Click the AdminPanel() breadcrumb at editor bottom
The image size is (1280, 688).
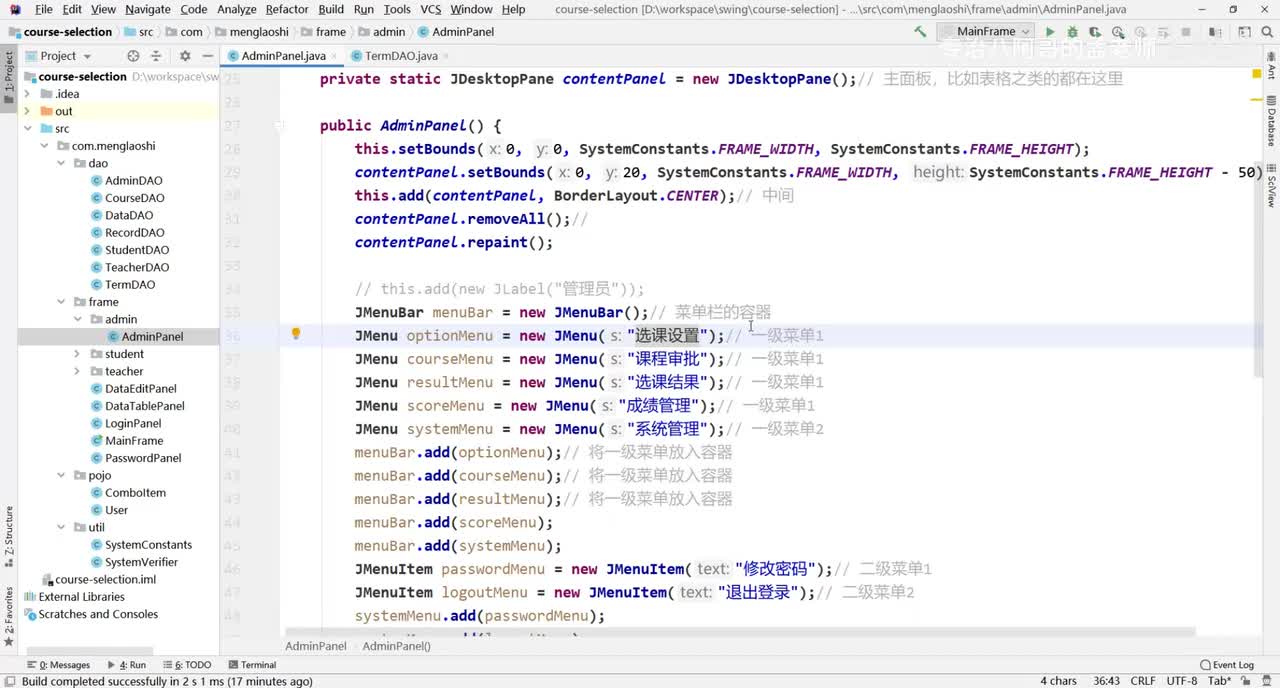[396, 646]
